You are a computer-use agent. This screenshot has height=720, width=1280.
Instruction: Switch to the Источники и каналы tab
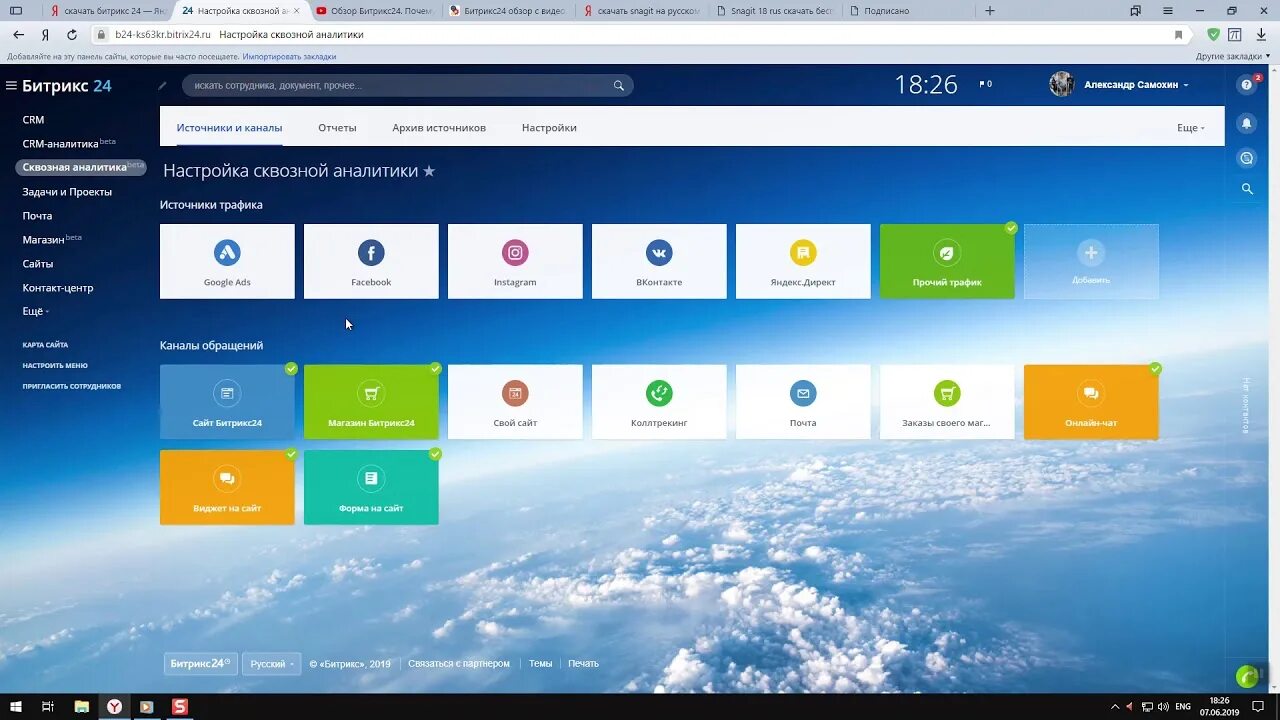(x=229, y=128)
